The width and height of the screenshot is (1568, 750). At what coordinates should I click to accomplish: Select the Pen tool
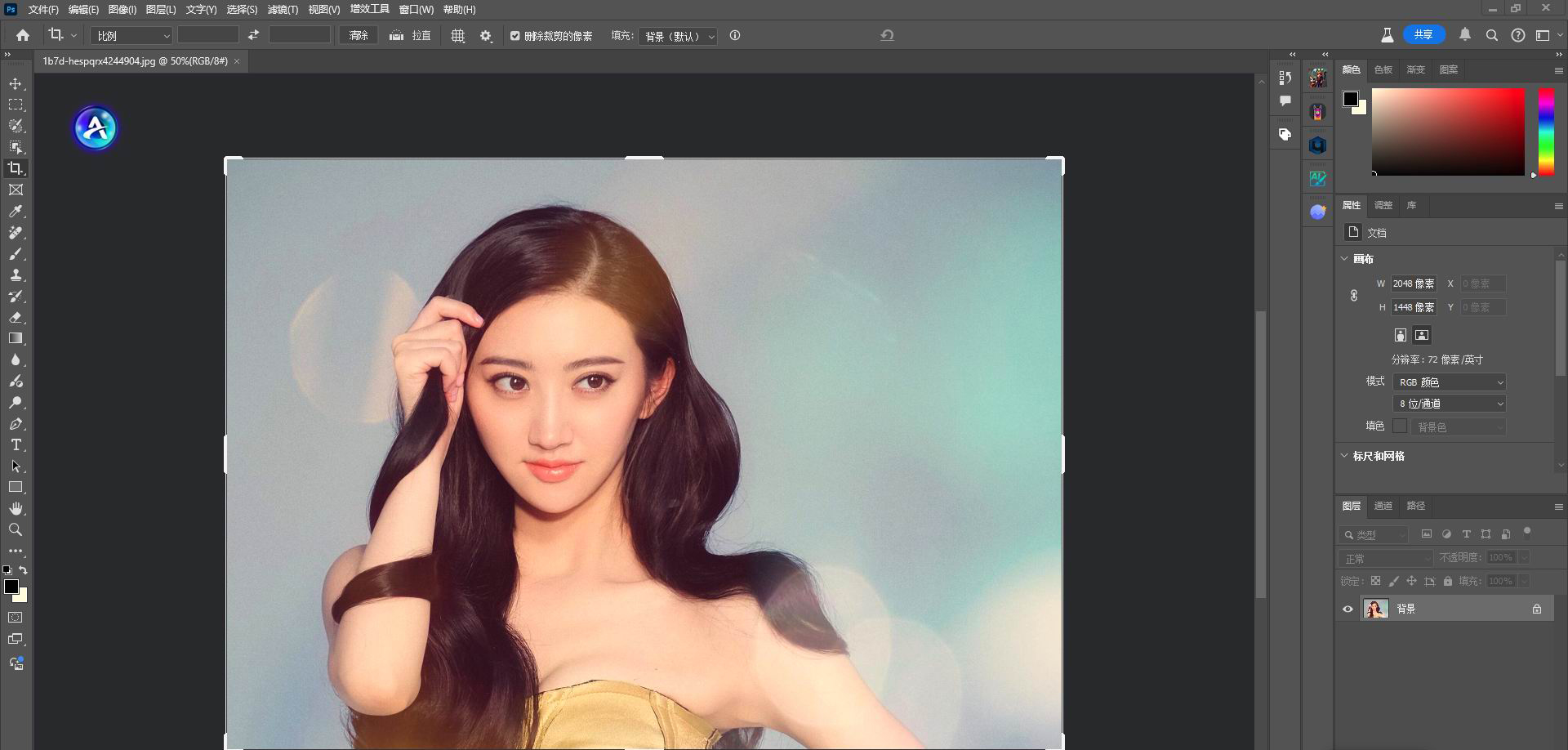[16, 424]
